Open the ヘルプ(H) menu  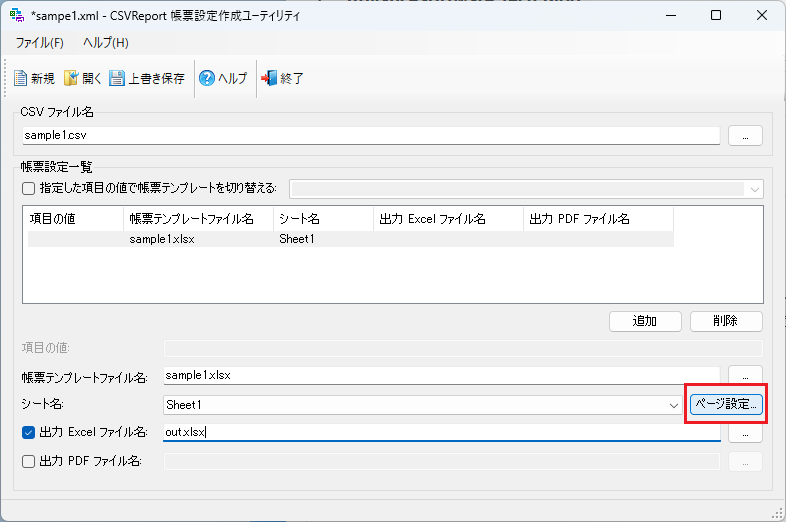pyautogui.click(x=106, y=43)
